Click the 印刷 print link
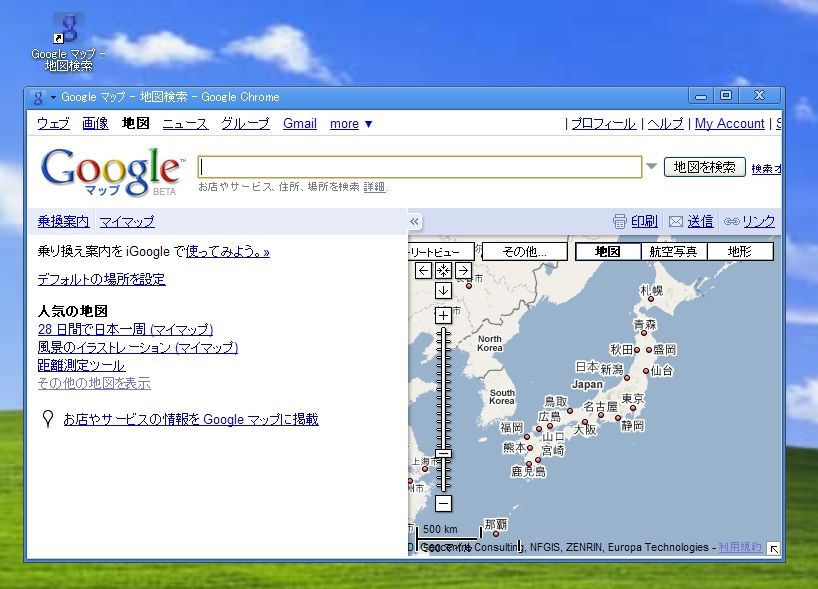 644,222
